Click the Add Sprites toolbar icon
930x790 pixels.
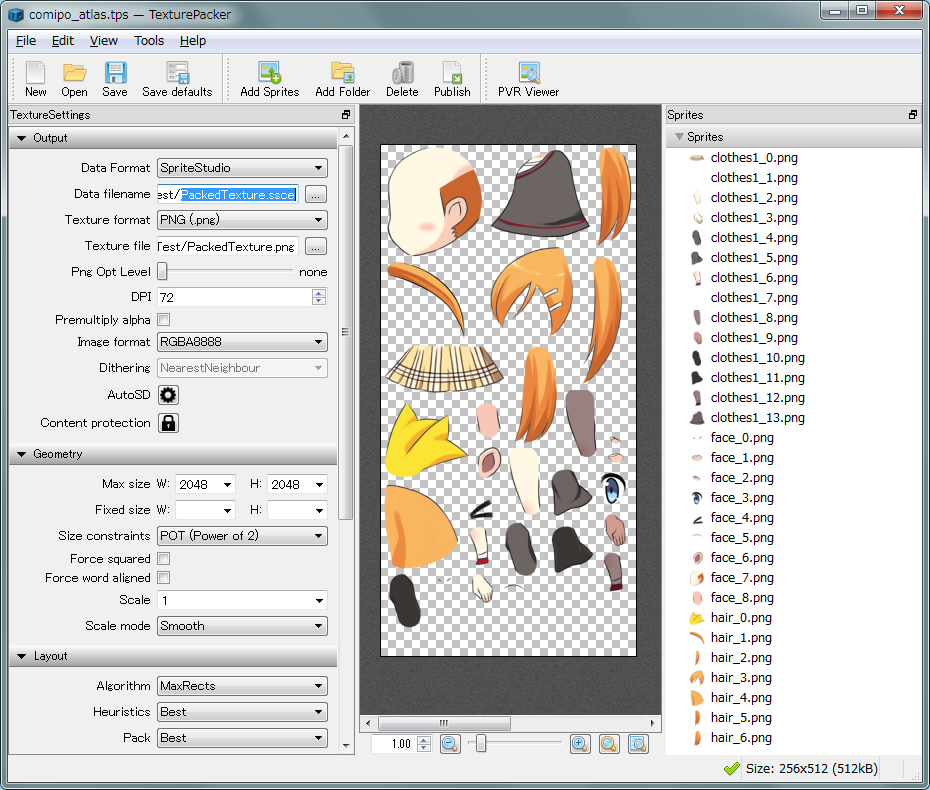(269, 72)
